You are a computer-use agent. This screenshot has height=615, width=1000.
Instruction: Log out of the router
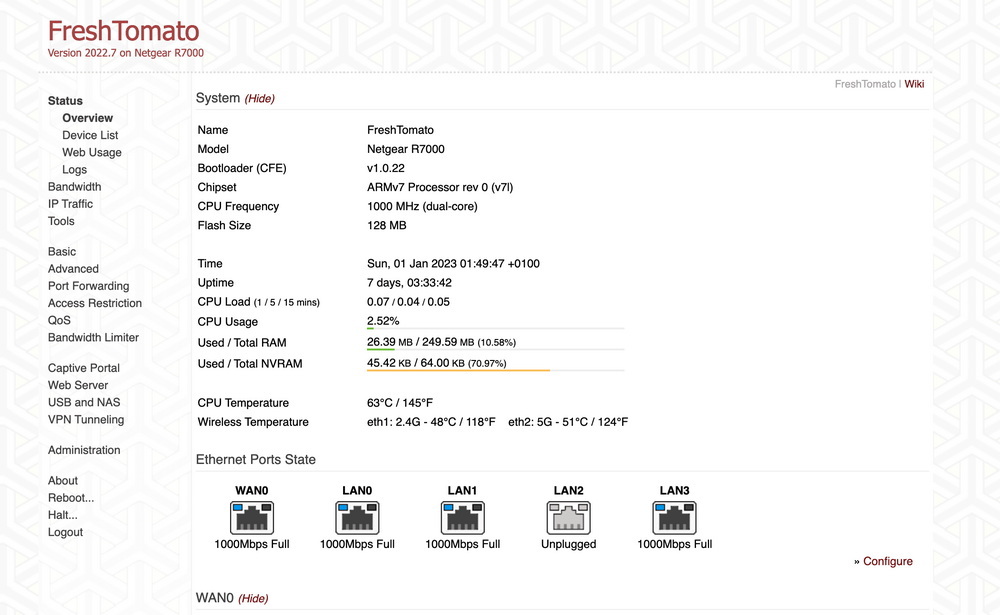(x=65, y=533)
